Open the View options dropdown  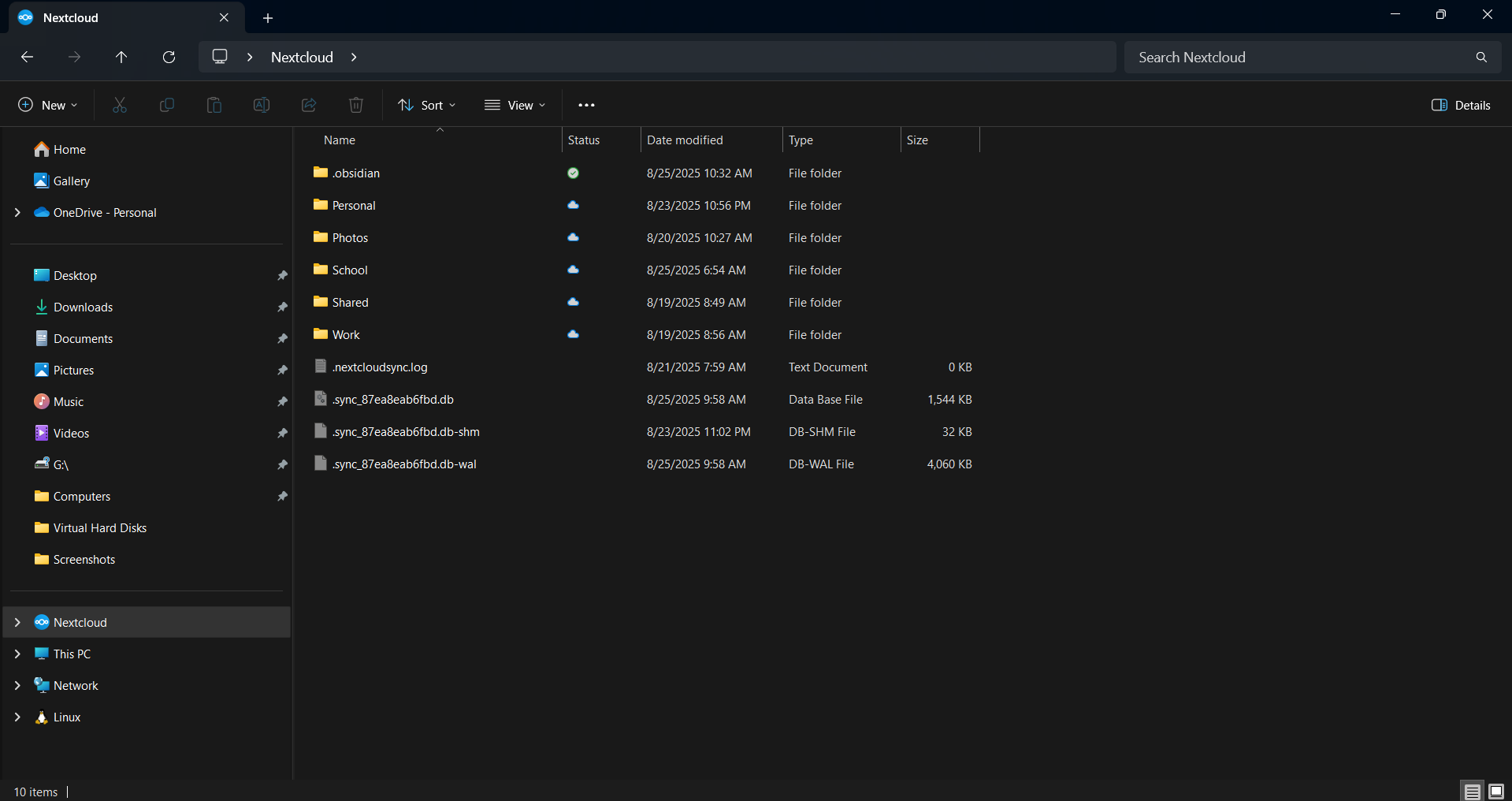coord(515,105)
